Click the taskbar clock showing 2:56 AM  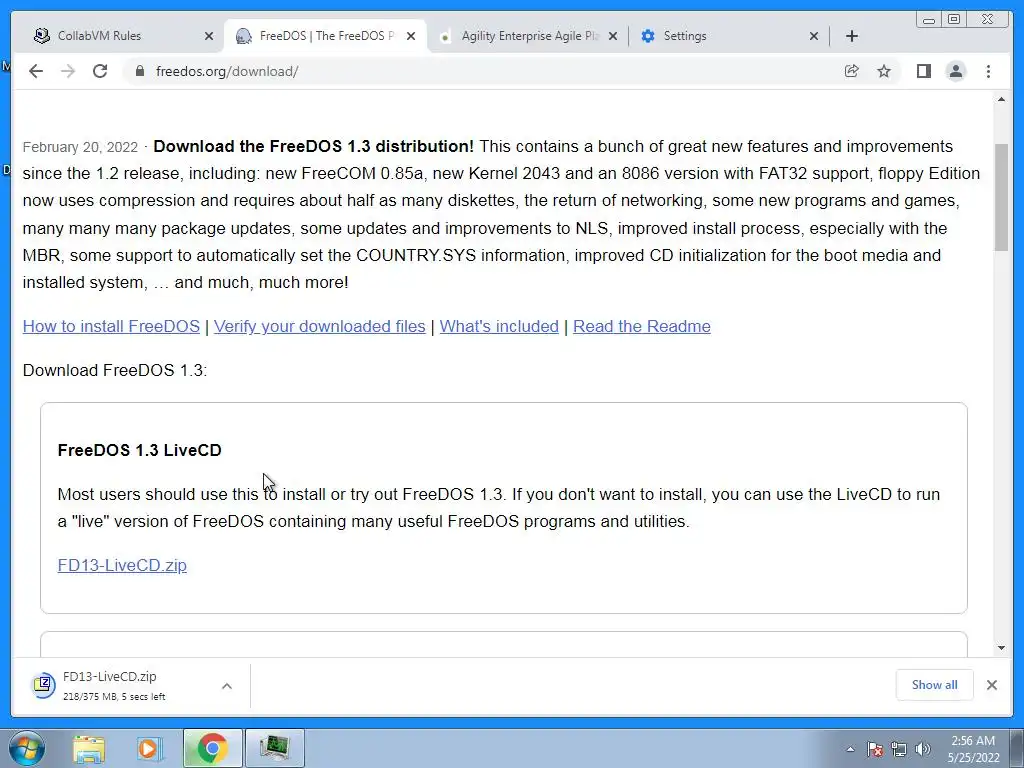click(973, 748)
